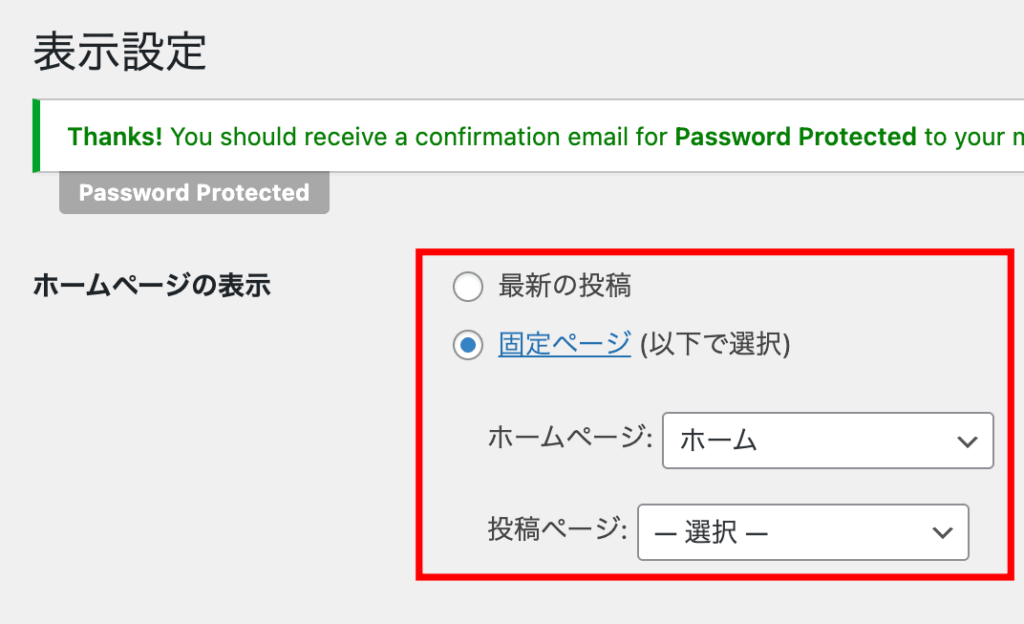Click the (以下で選択) text beside 固定ページ
Viewport: 1024px width, 624px height.
click(715, 345)
